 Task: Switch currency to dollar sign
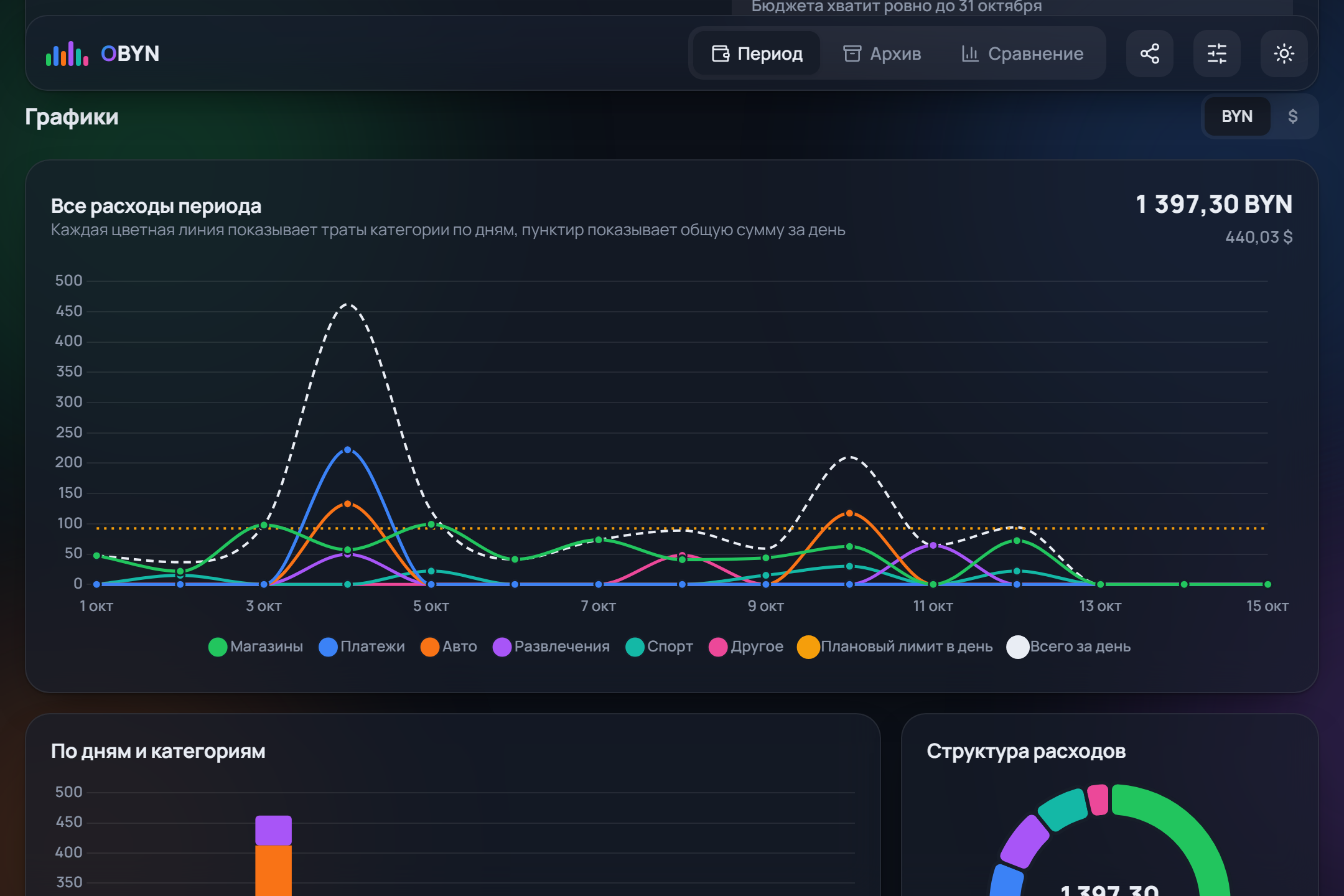pyautogui.click(x=1293, y=116)
